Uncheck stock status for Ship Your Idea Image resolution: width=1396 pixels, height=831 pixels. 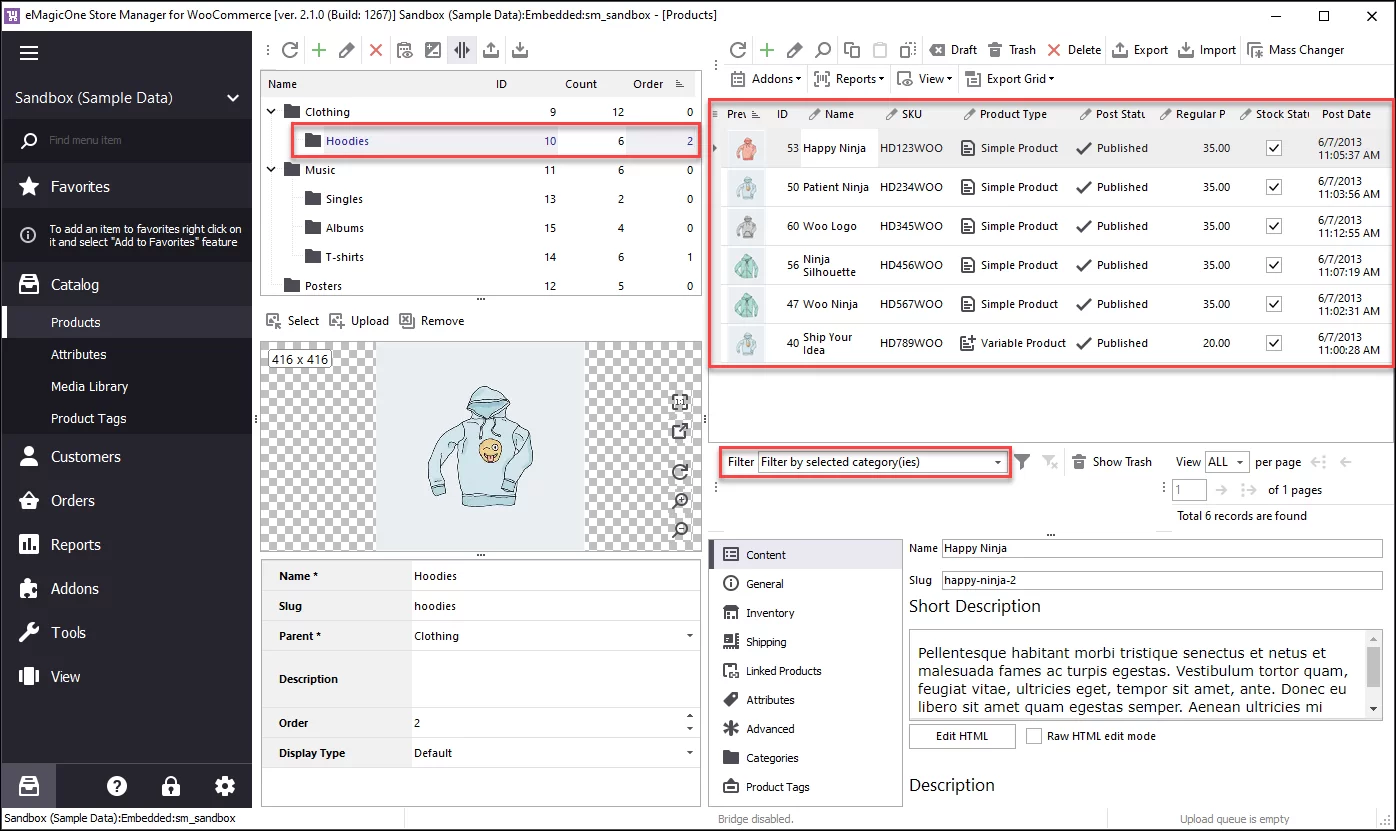[1274, 343]
